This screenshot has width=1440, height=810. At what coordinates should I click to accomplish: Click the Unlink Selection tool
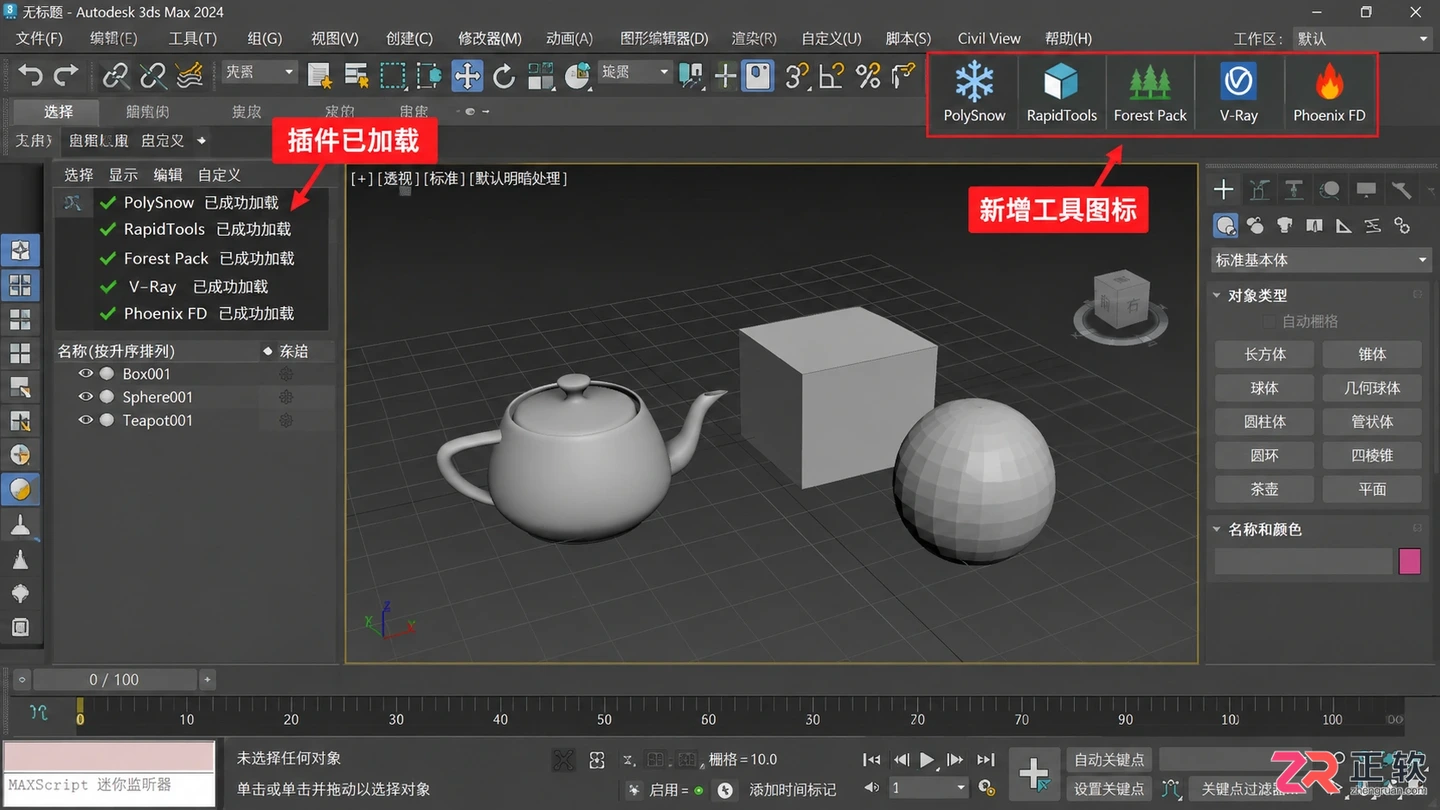[x=153, y=75]
